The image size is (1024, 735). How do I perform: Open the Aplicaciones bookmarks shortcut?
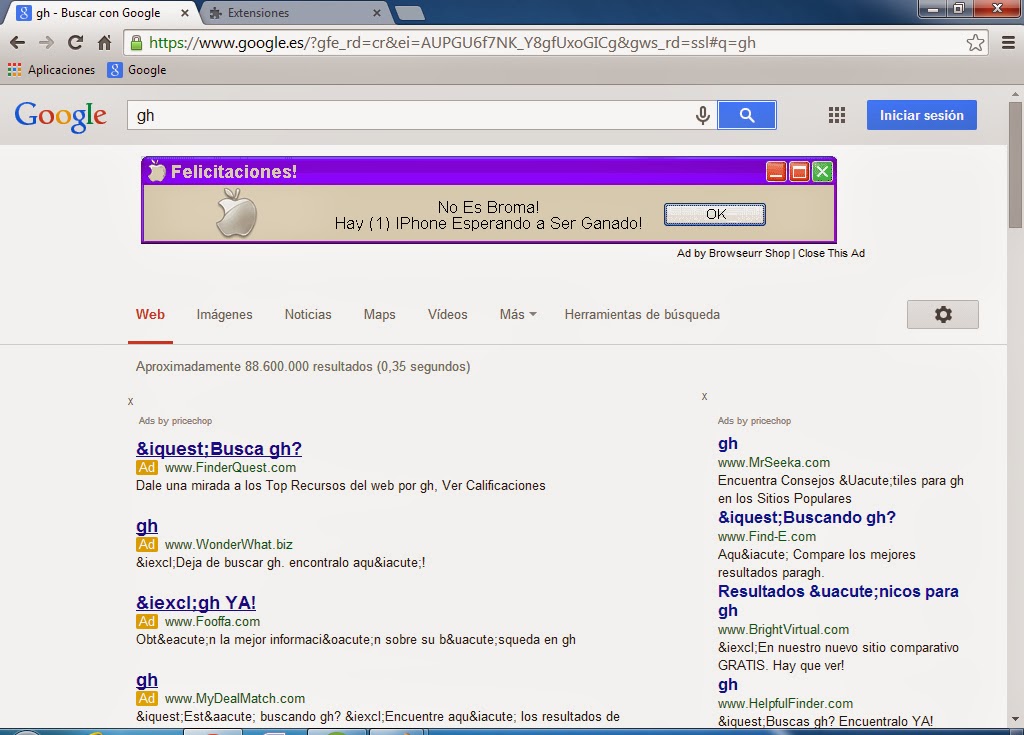pyautogui.click(x=52, y=70)
